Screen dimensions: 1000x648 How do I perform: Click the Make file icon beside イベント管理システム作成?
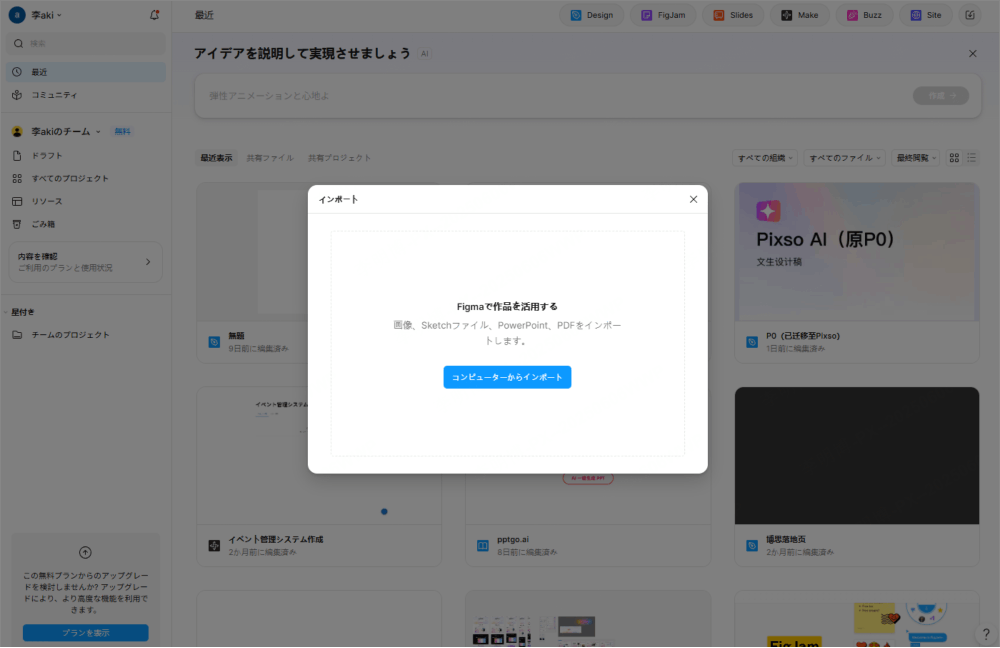coord(214,546)
